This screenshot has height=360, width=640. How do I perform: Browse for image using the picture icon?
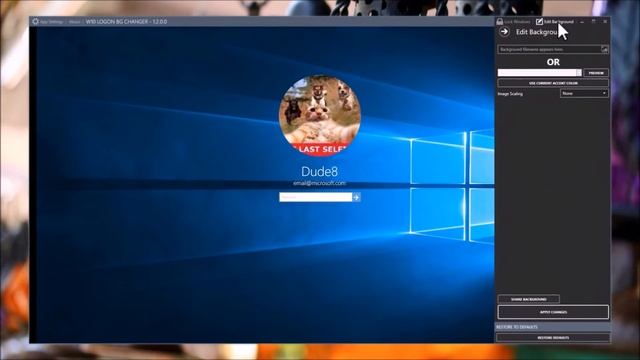click(x=604, y=49)
